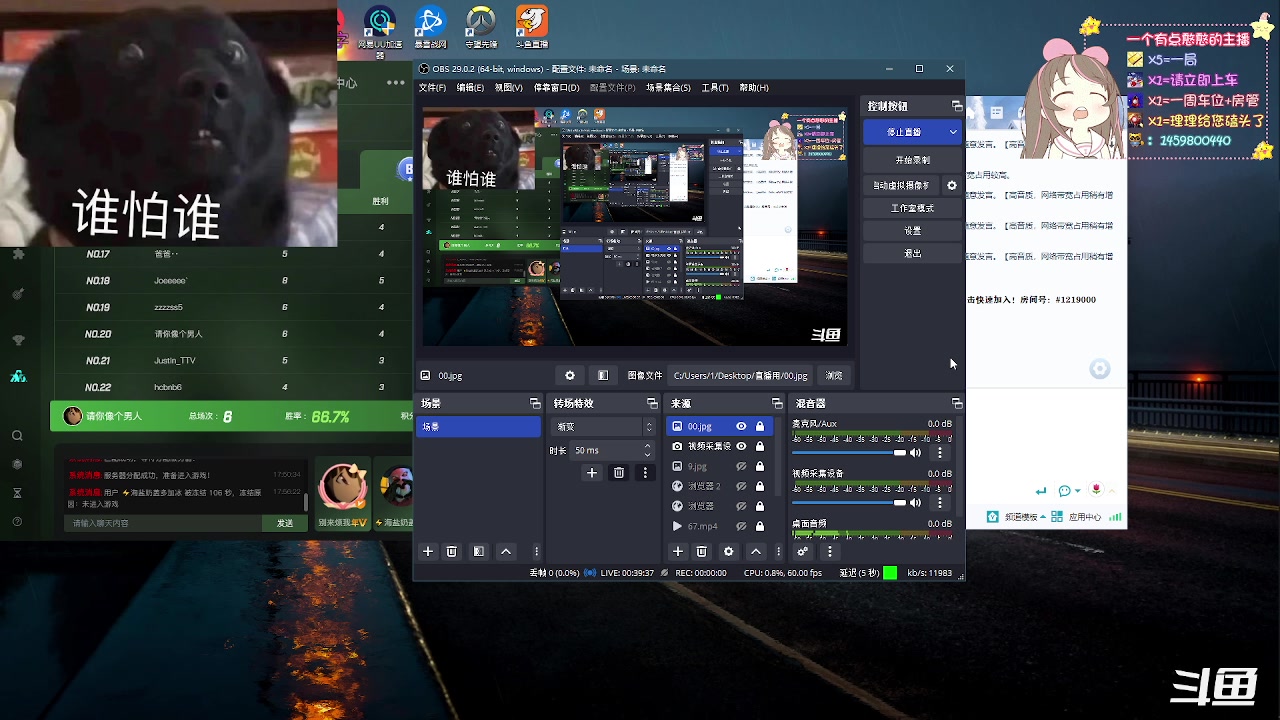Undock the 混音器 panel

coord(956,404)
